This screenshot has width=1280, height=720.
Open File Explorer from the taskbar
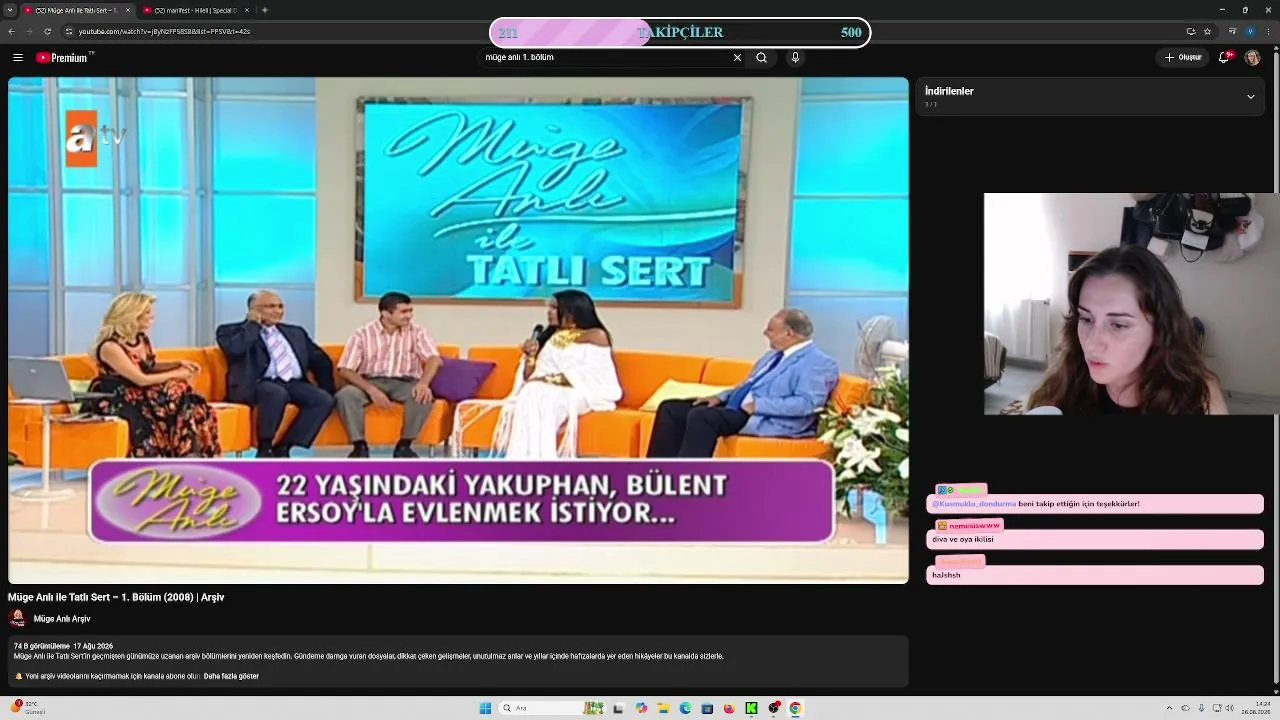[662, 708]
